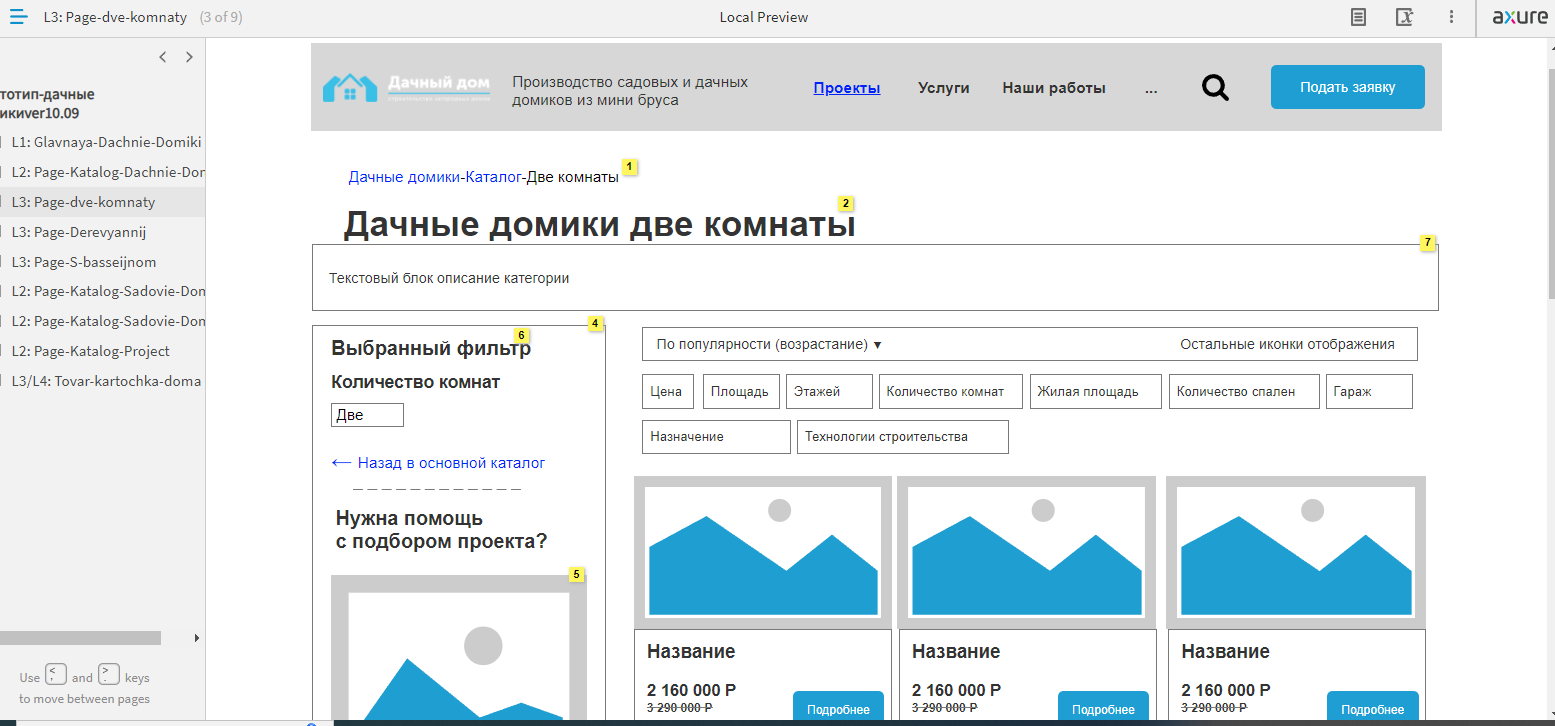This screenshot has width=1555, height=726.
Task: Click the middle product card image placeholder
Action: coord(1027,553)
